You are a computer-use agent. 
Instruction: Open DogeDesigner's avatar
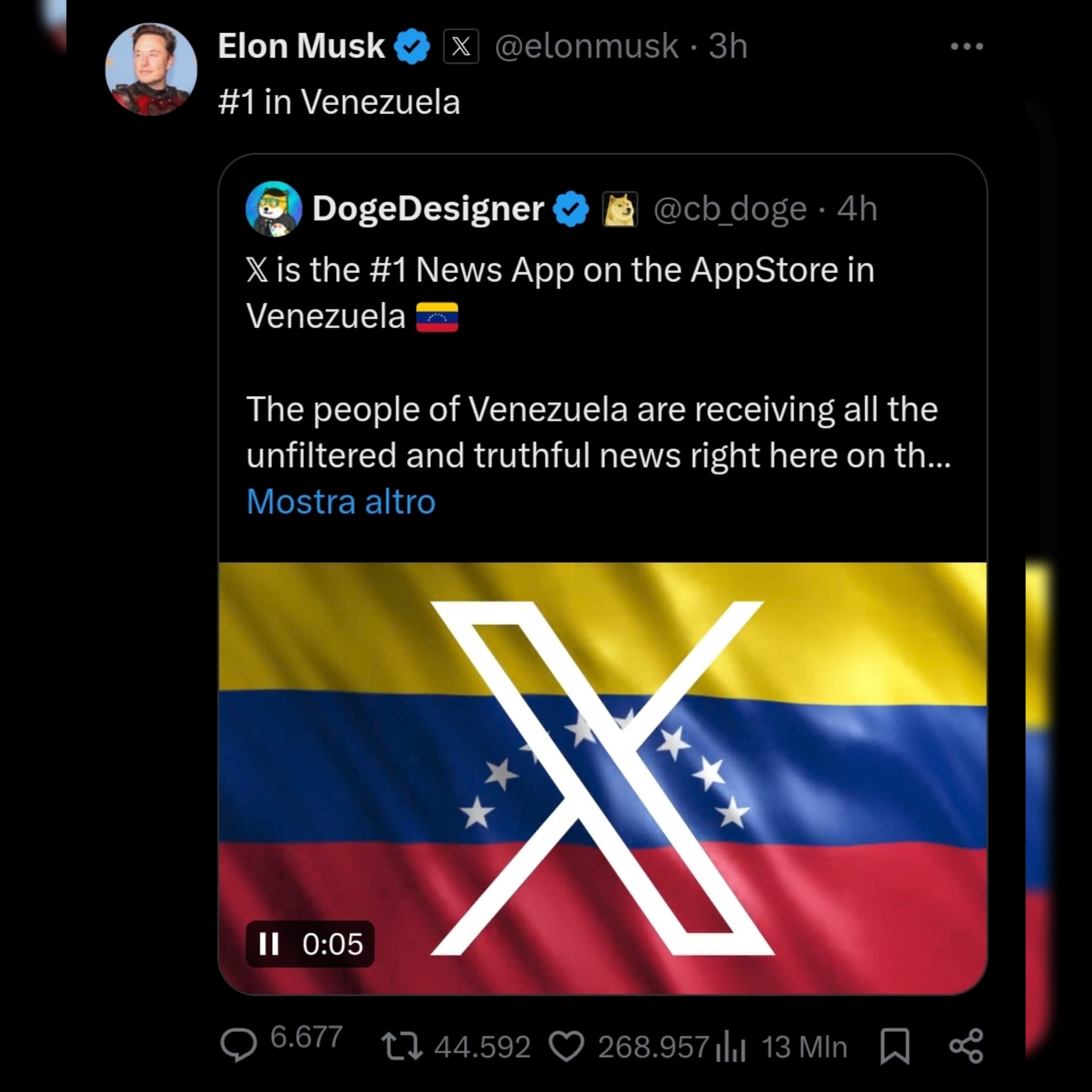[x=274, y=208]
